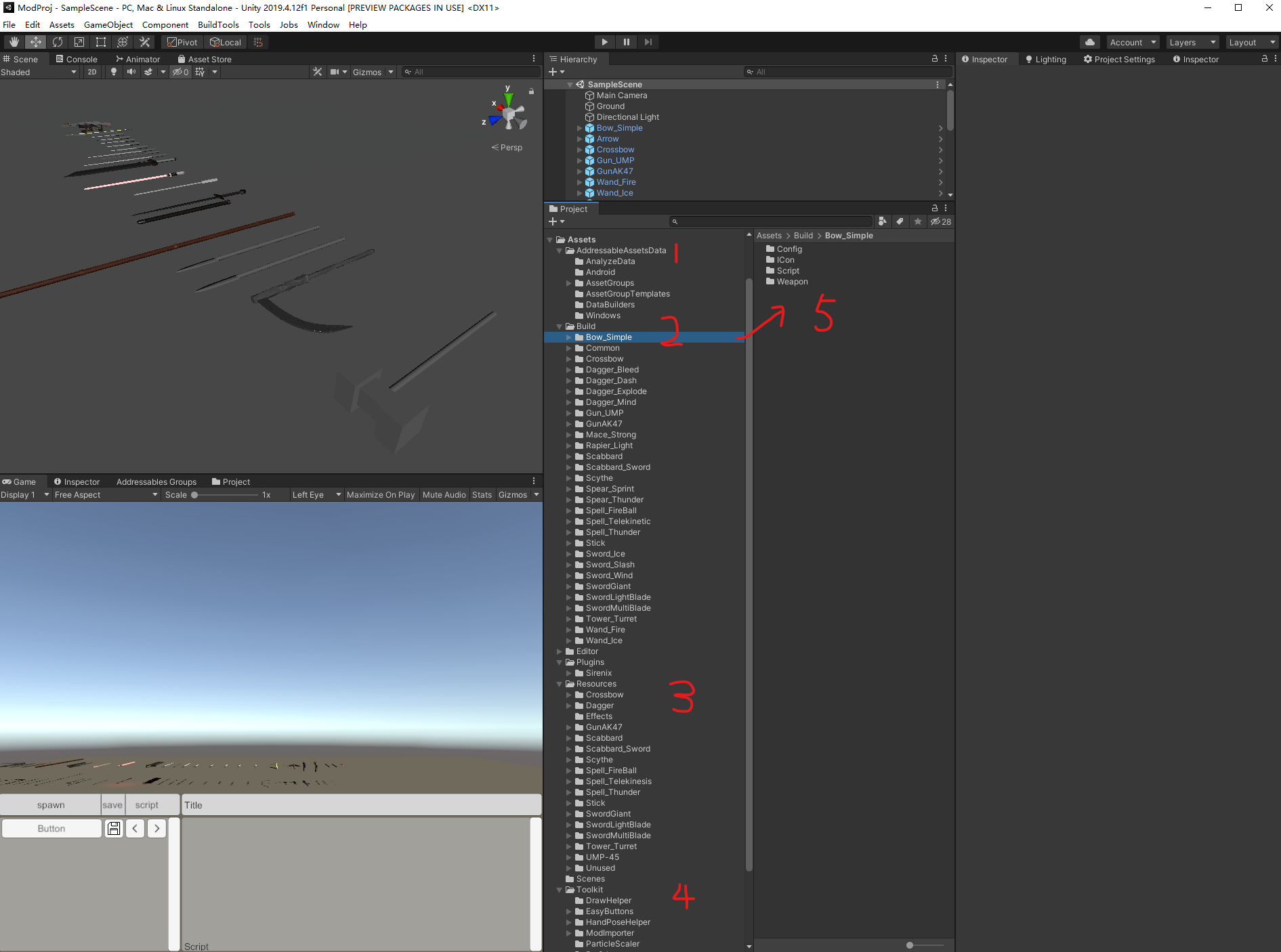Click the Play button
The width and height of the screenshot is (1281, 952).
pyautogui.click(x=605, y=42)
